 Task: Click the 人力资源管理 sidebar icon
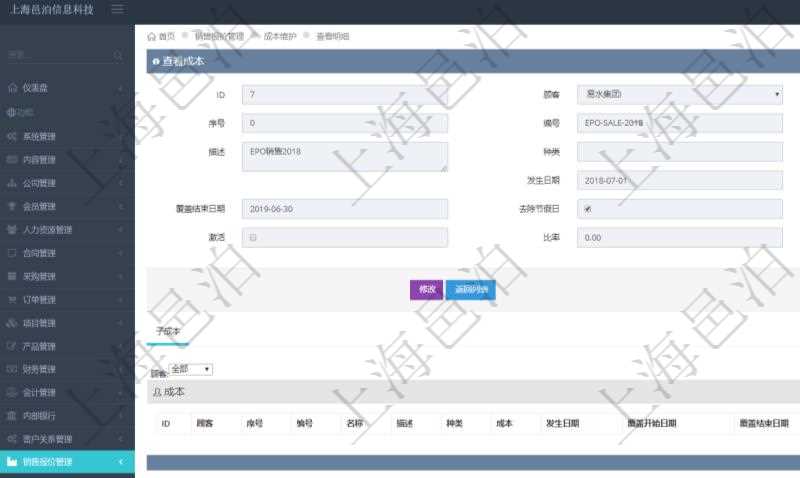(x=12, y=230)
